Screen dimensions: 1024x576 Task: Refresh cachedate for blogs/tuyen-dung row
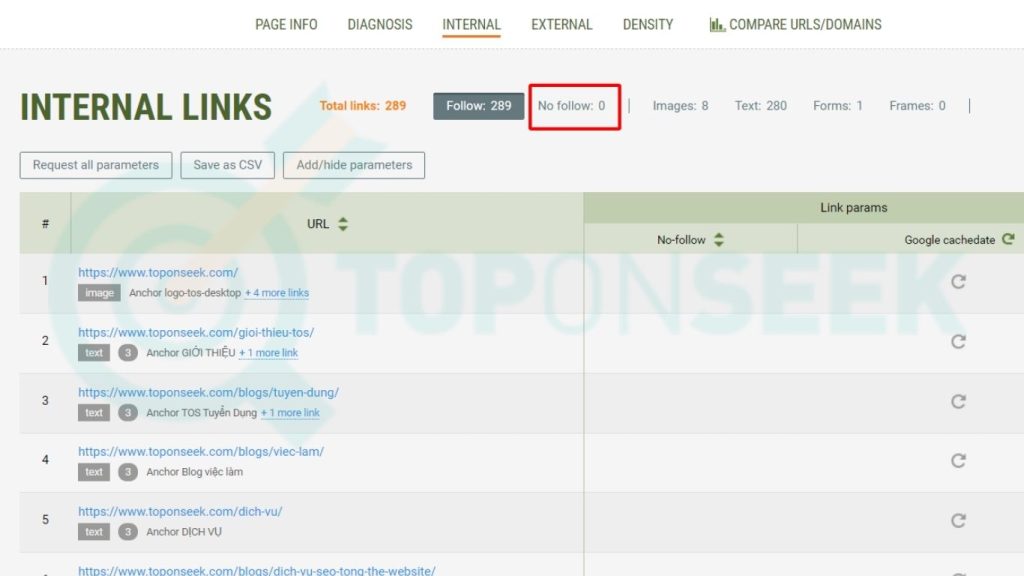(957, 402)
